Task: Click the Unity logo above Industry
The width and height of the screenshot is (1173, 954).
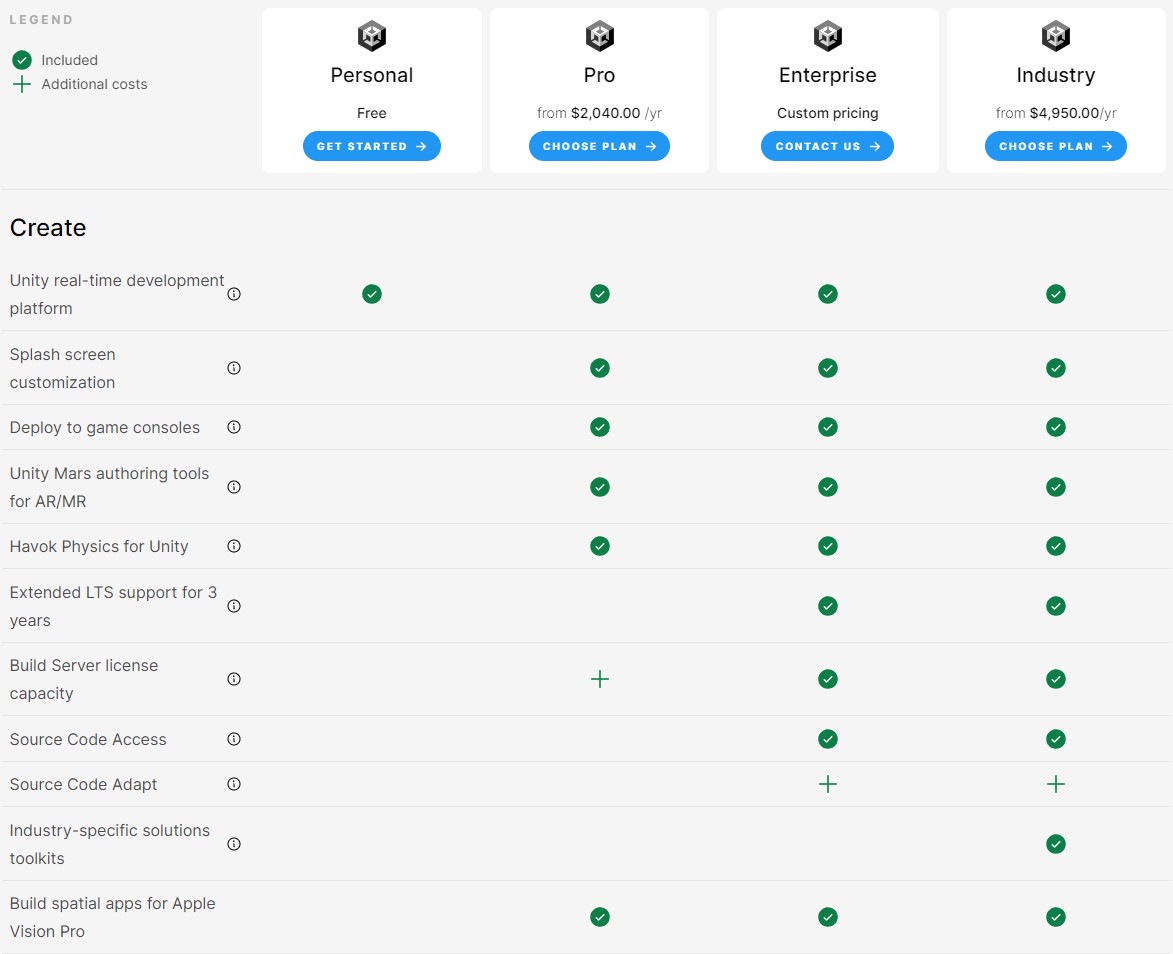Action: [1056, 36]
